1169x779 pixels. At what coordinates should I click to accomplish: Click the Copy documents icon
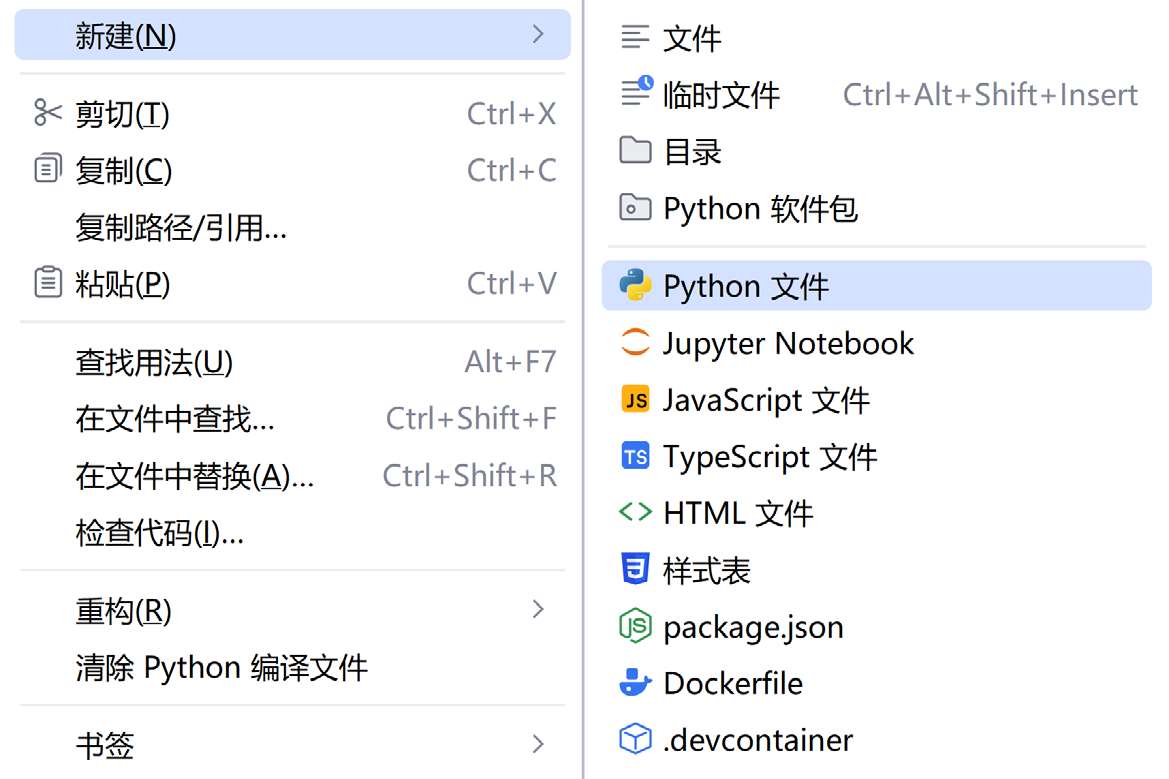pos(47,170)
